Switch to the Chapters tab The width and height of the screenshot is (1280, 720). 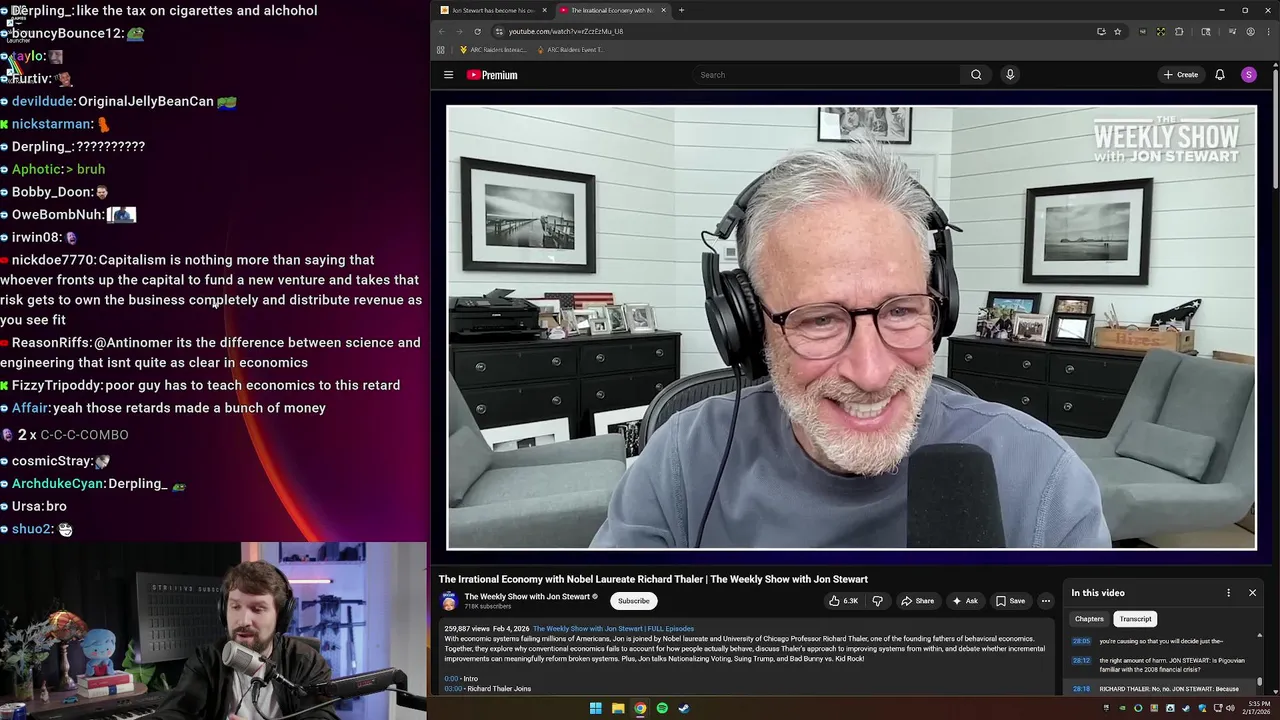(x=1089, y=619)
